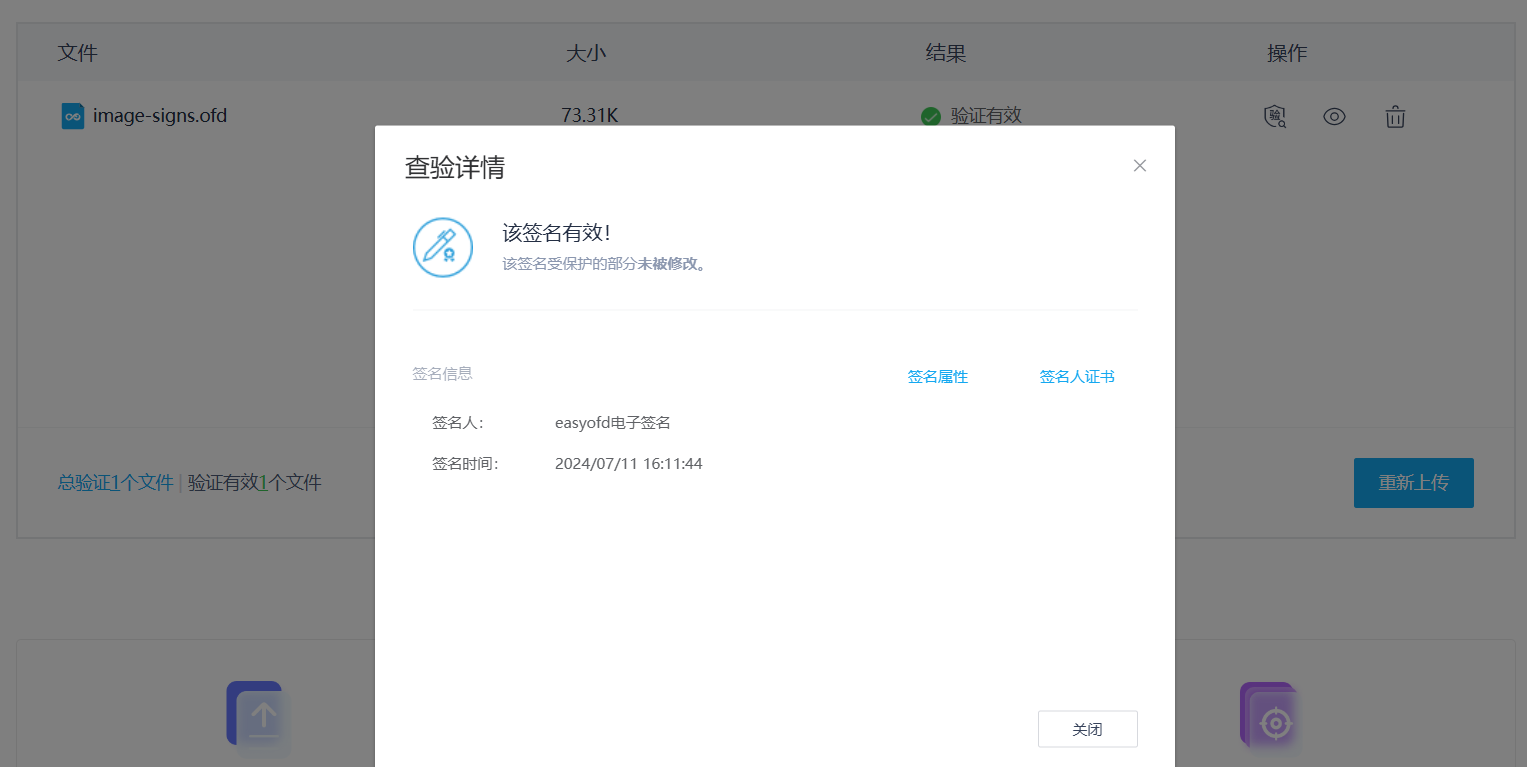Click the signer name easyofd电子签名
1527x767 pixels.
click(612, 423)
